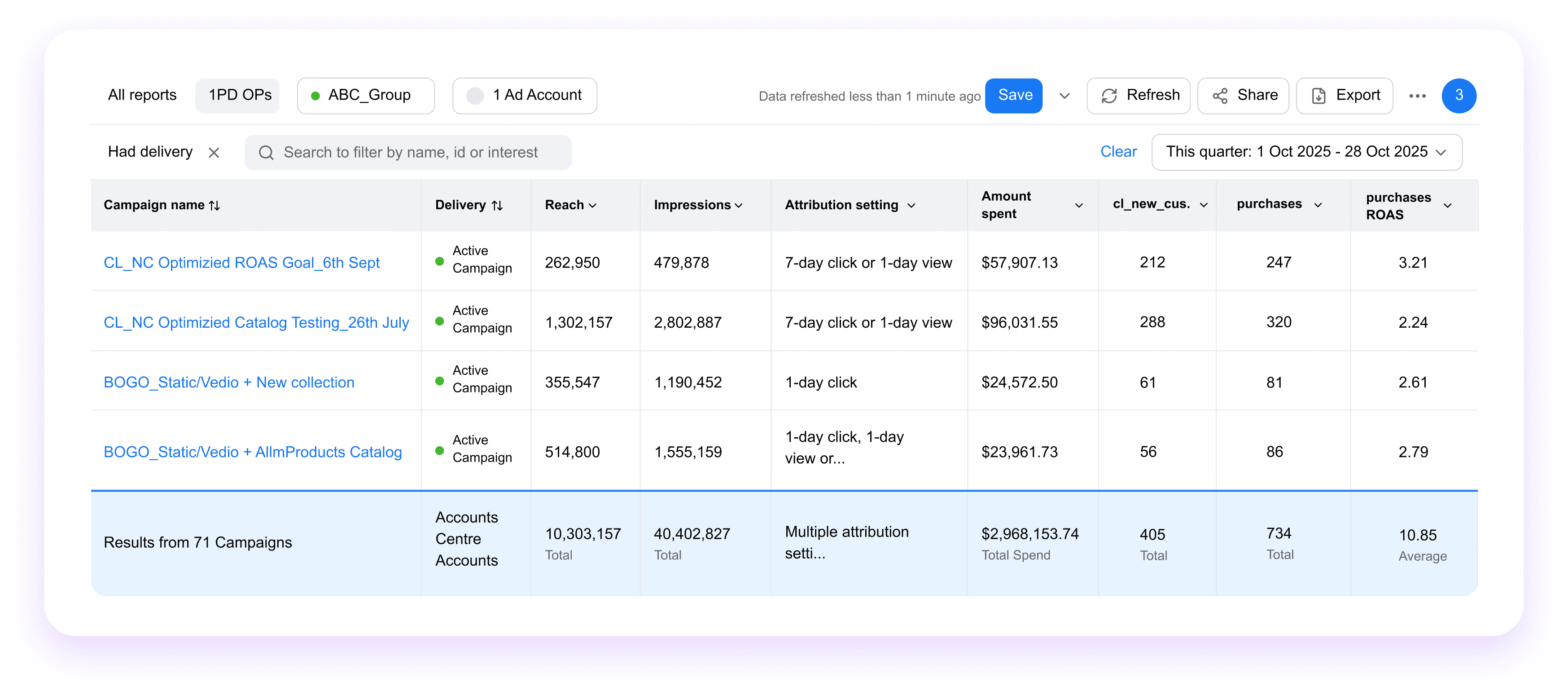Image resolution: width=1568 pixels, height=695 pixels.
Task: Toggle the ABC_Group status chip
Action: click(366, 96)
